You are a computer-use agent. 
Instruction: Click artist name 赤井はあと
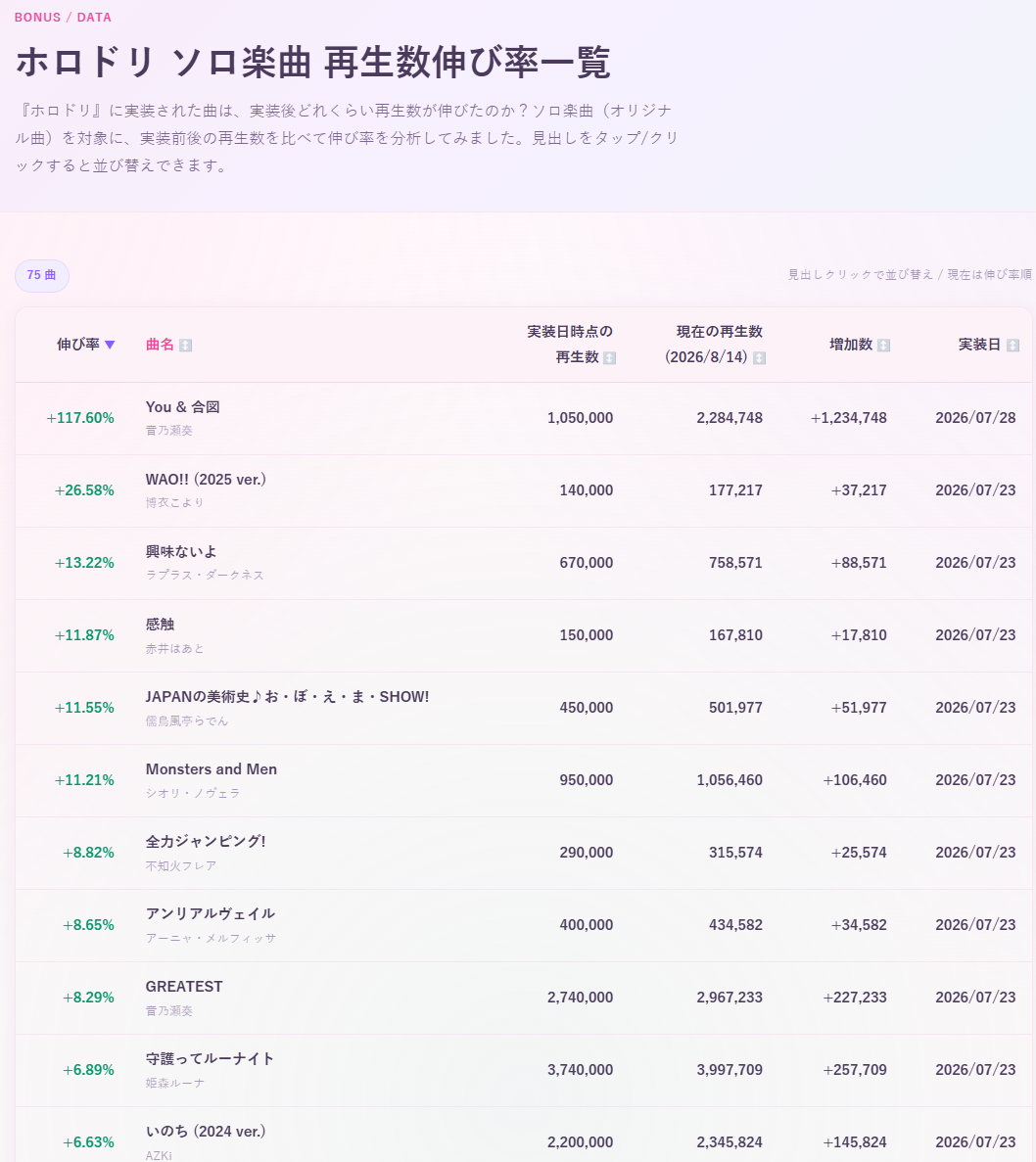pos(175,648)
